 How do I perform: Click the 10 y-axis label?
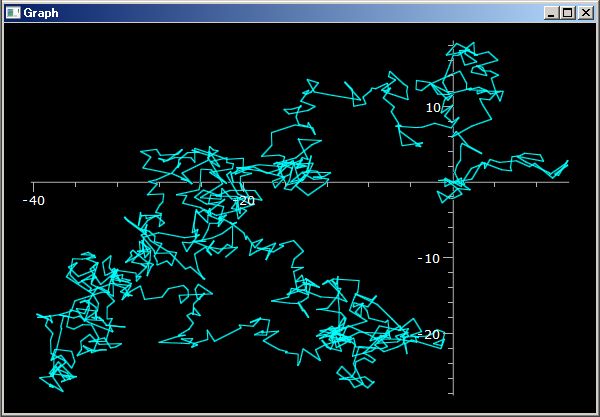click(433, 108)
